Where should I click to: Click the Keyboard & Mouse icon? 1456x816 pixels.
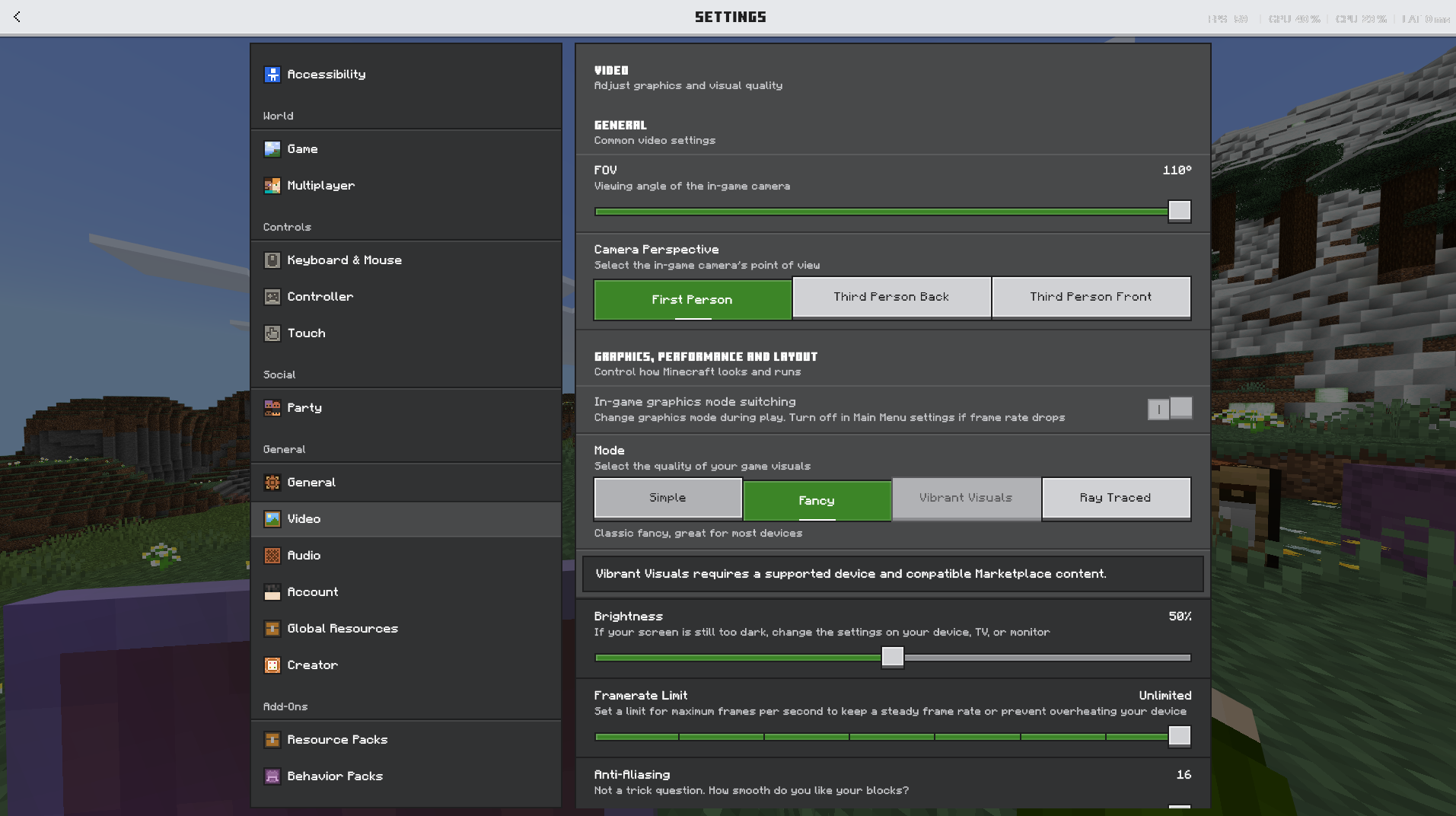pyautogui.click(x=272, y=260)
